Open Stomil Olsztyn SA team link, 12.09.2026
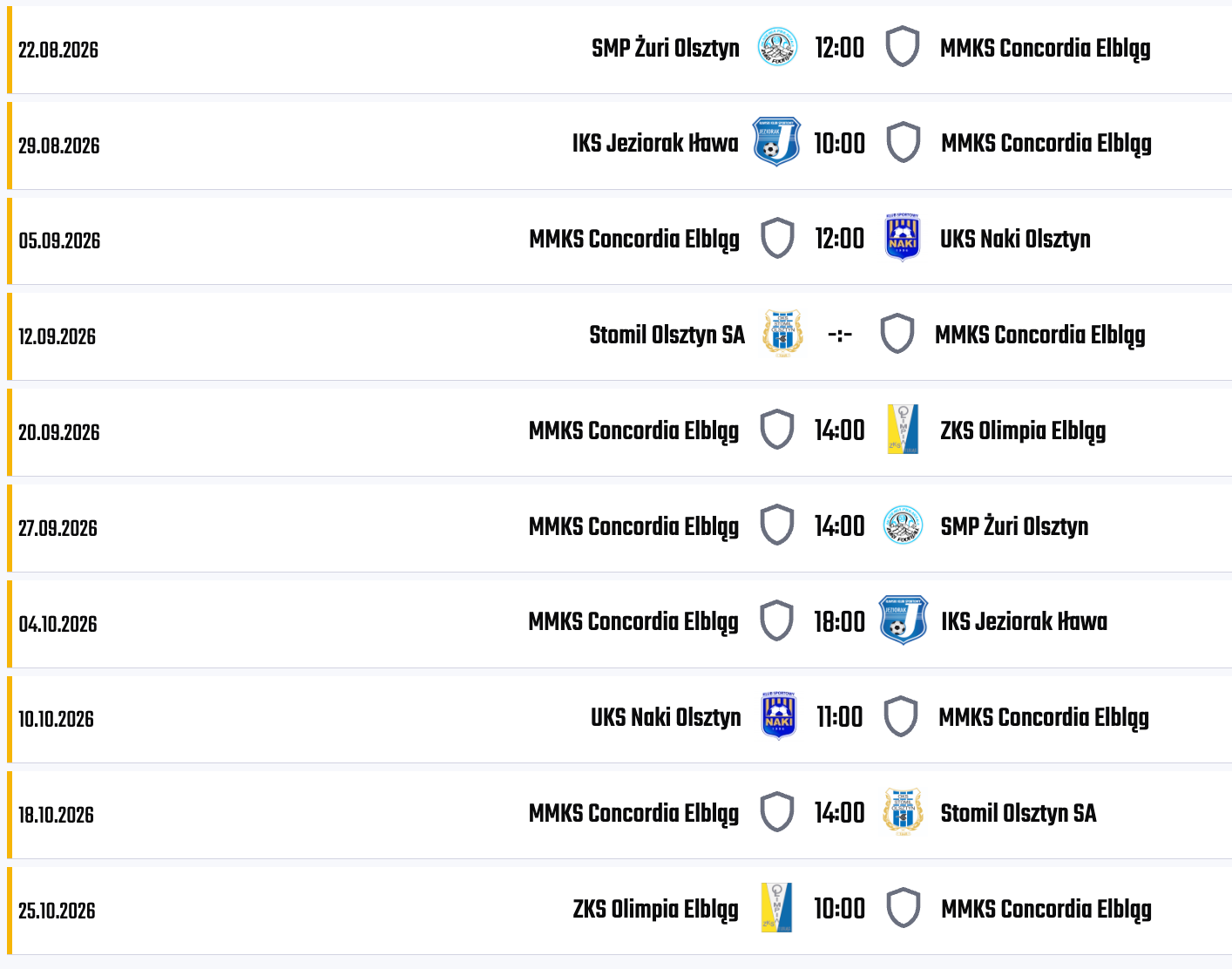This screenshot has width=1232, height=969. (x=667, y=335)
